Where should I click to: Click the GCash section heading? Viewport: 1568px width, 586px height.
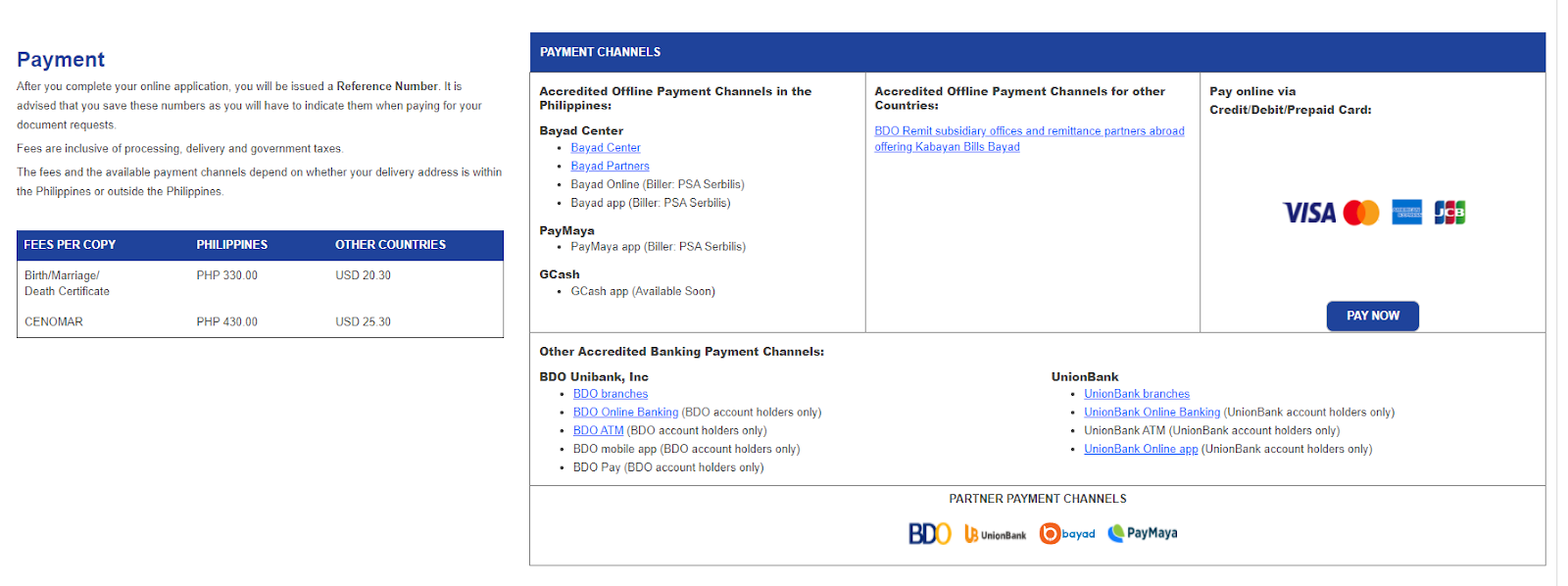point(560,274)
